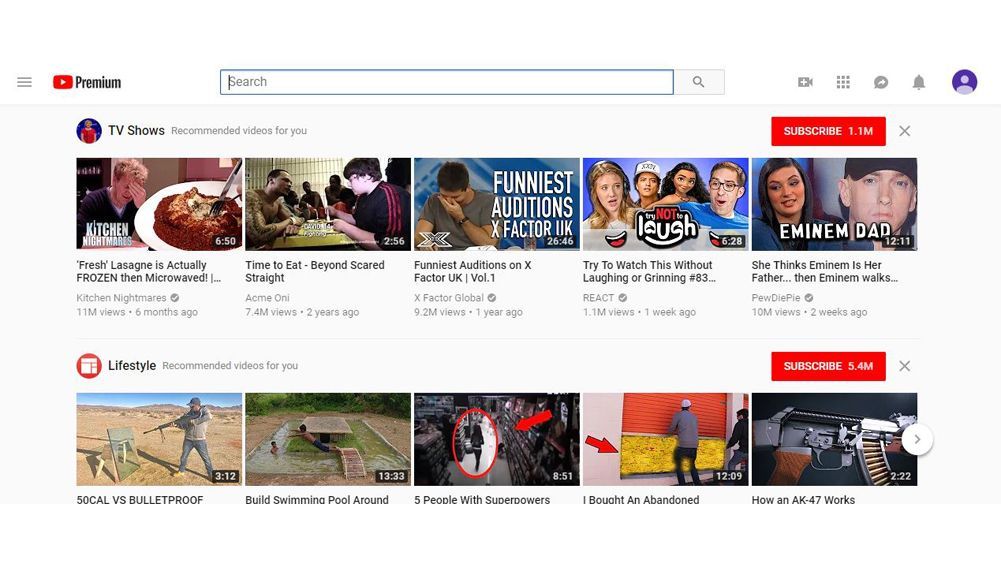Open title "Time to Eat - Beyond Scared Straight"
This screenshot has width=1001, height=563.
point(315,271)
